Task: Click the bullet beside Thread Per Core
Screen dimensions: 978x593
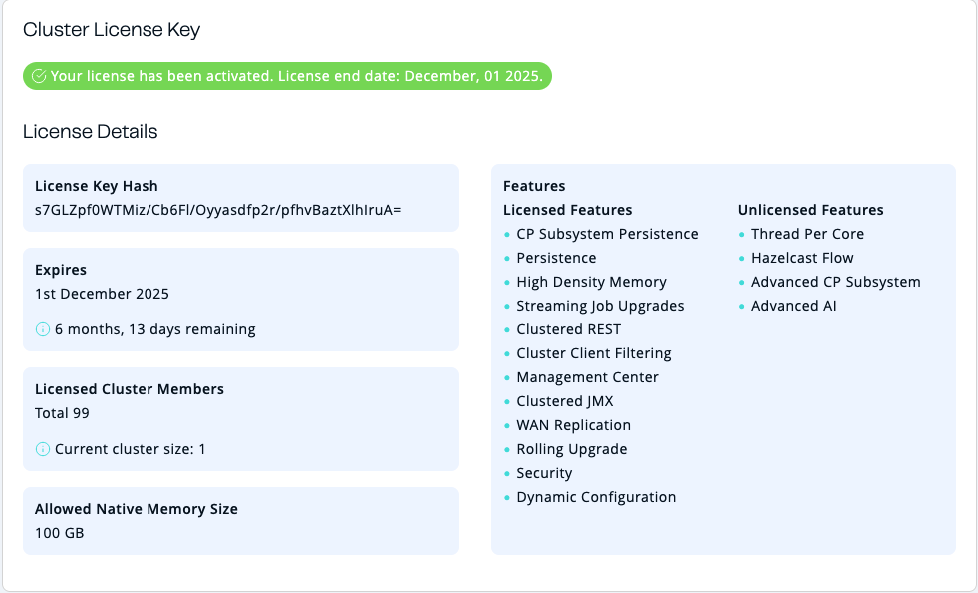Action: (742, 234)
